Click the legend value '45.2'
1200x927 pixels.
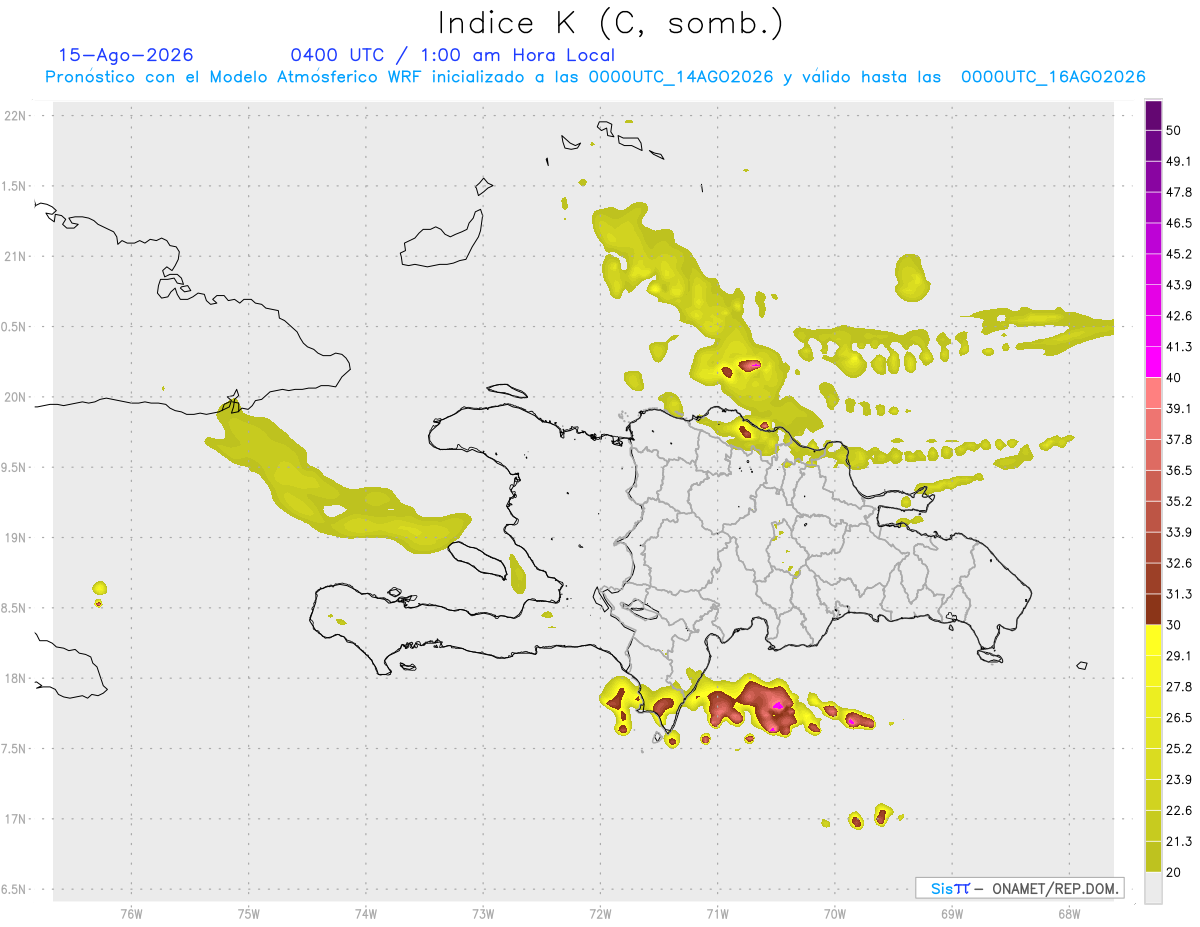click(1179, 254)
